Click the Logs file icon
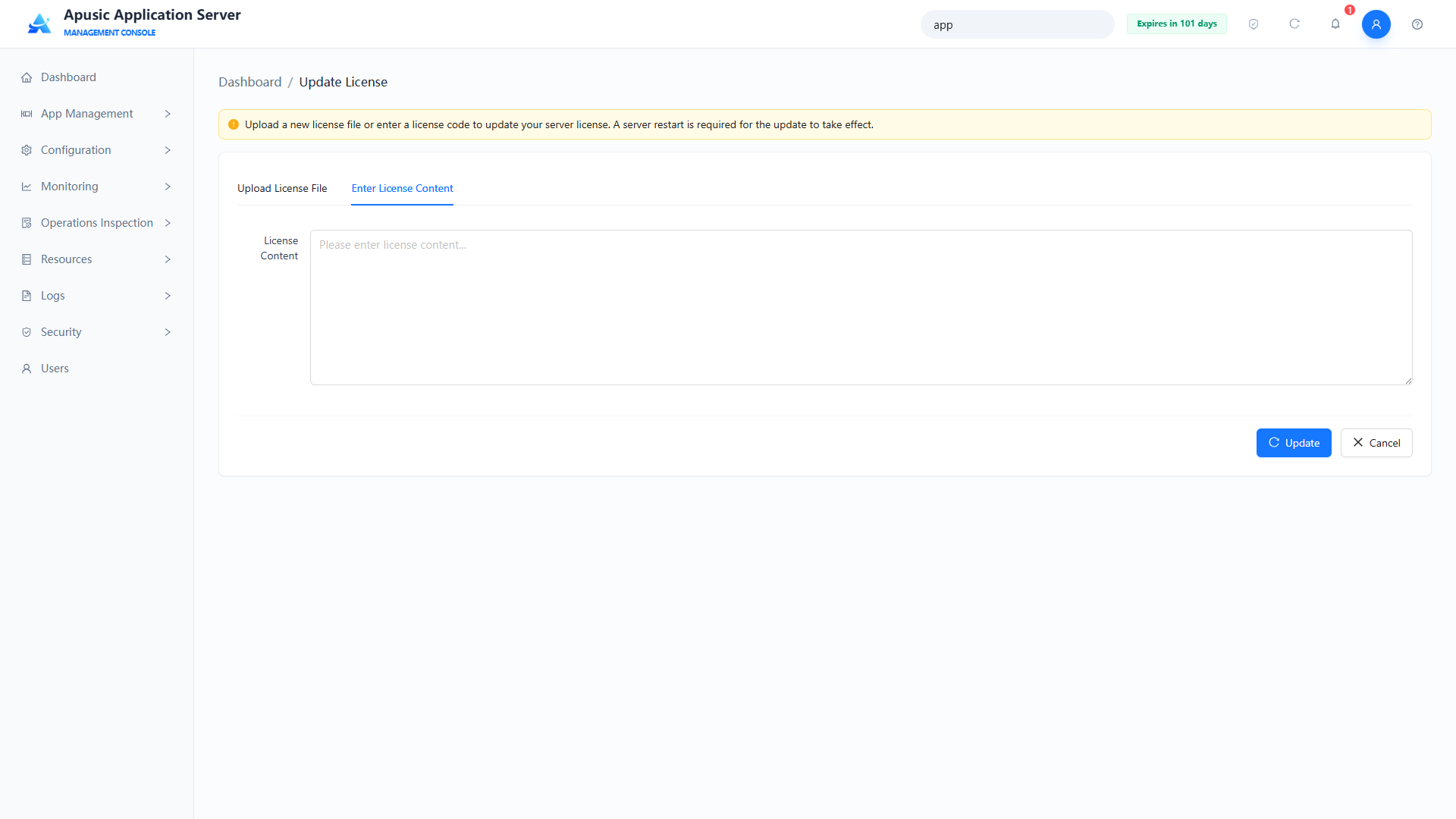The width and height of the screenshot is (1456, 819). [x=27, y=296]
